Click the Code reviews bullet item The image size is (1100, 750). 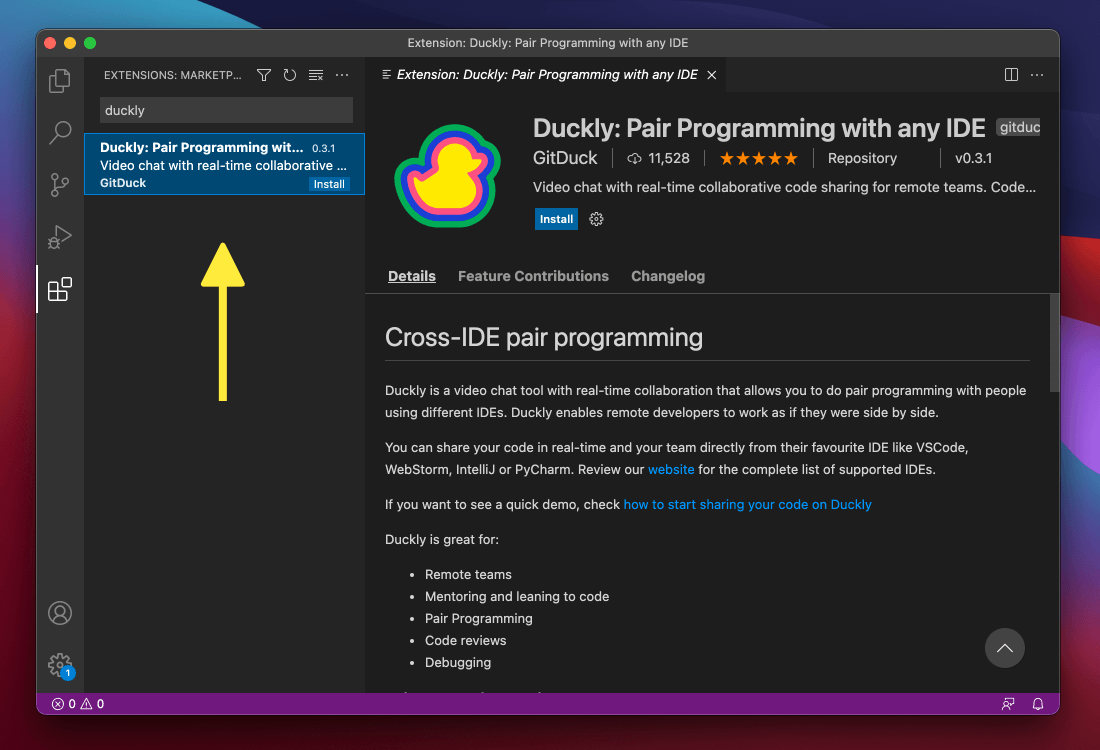465,641
